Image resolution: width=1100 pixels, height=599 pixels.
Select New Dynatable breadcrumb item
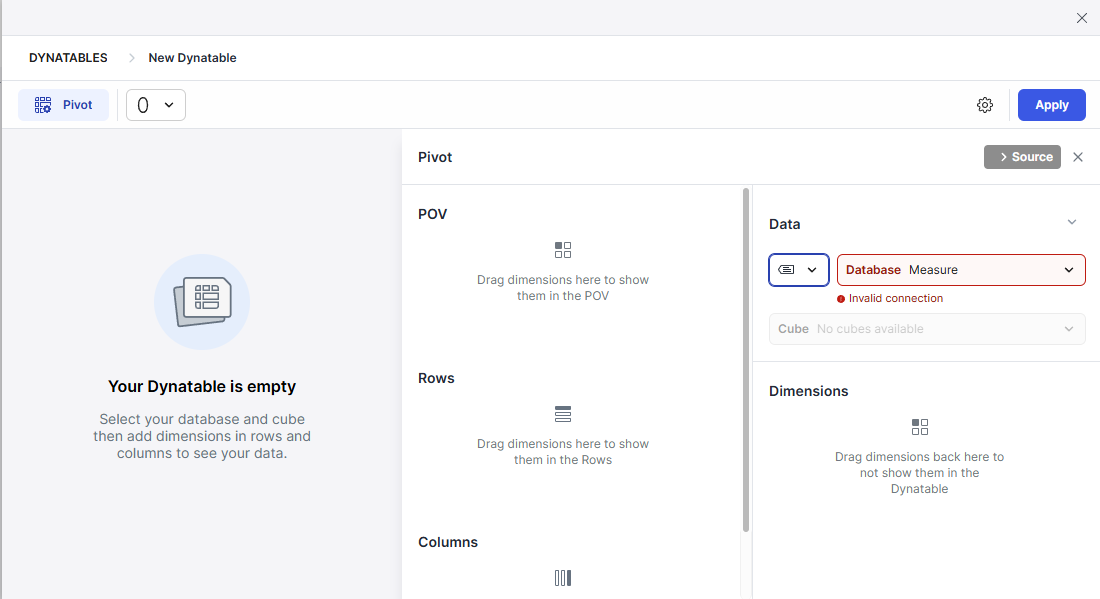point(192,58)
